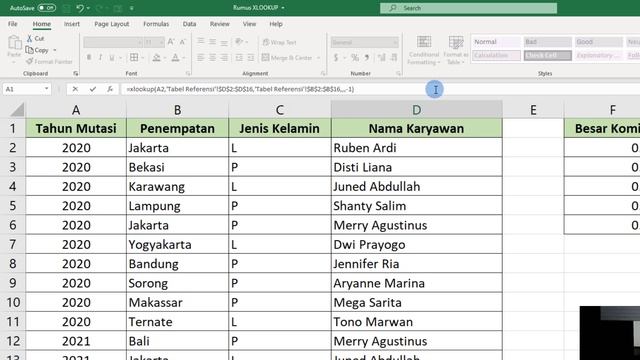
Task: Open the Conditional Formatting menu
Action: [424, 50]
